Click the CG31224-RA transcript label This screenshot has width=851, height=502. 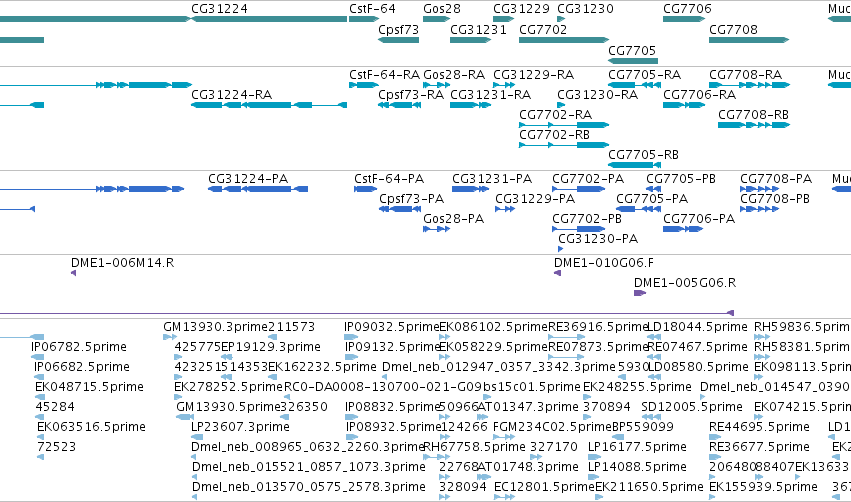(x=232, y=94)
